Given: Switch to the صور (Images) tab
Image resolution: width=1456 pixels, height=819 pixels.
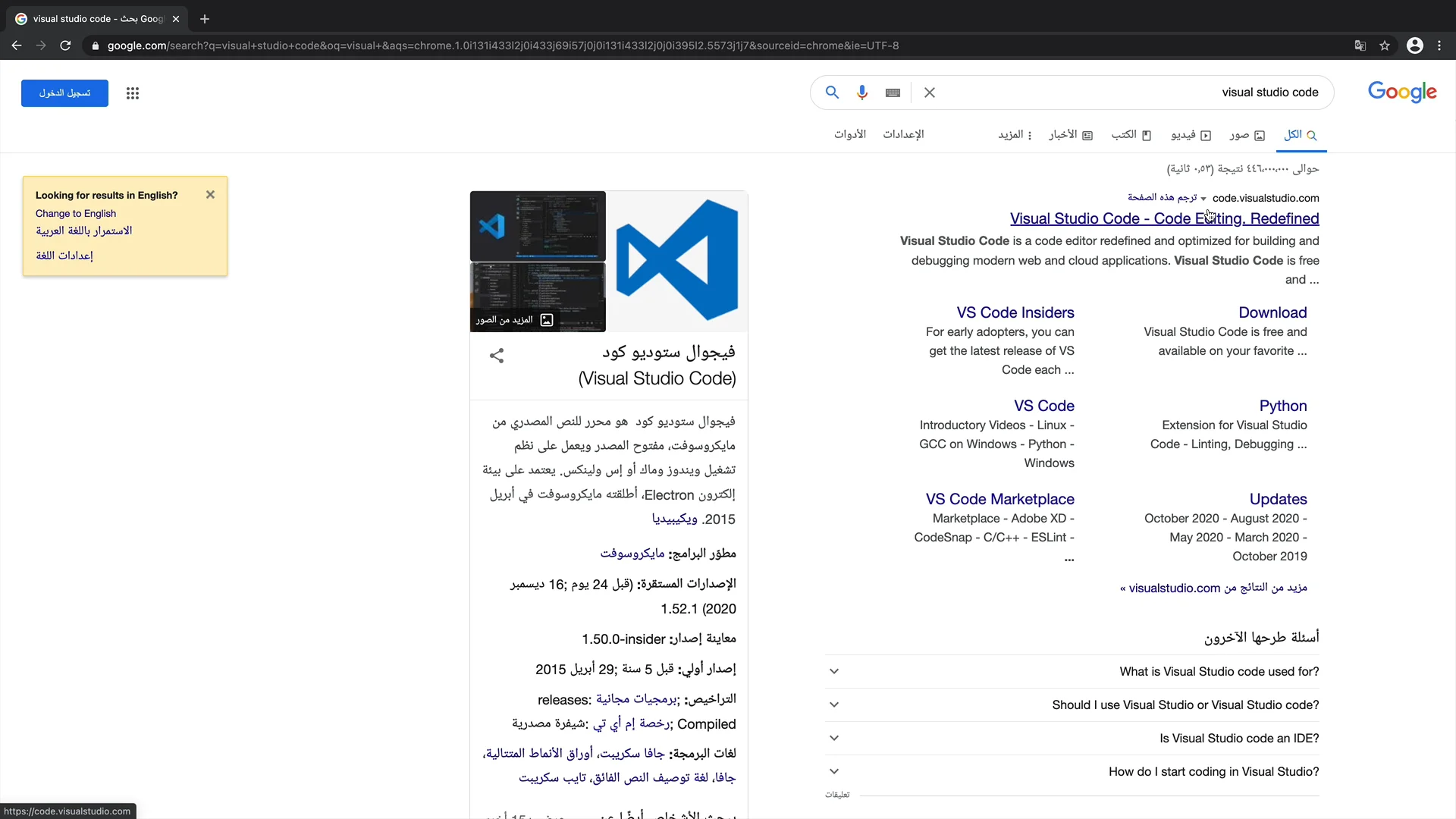Looking at the screenshot, I should [x=1244, y=134].
